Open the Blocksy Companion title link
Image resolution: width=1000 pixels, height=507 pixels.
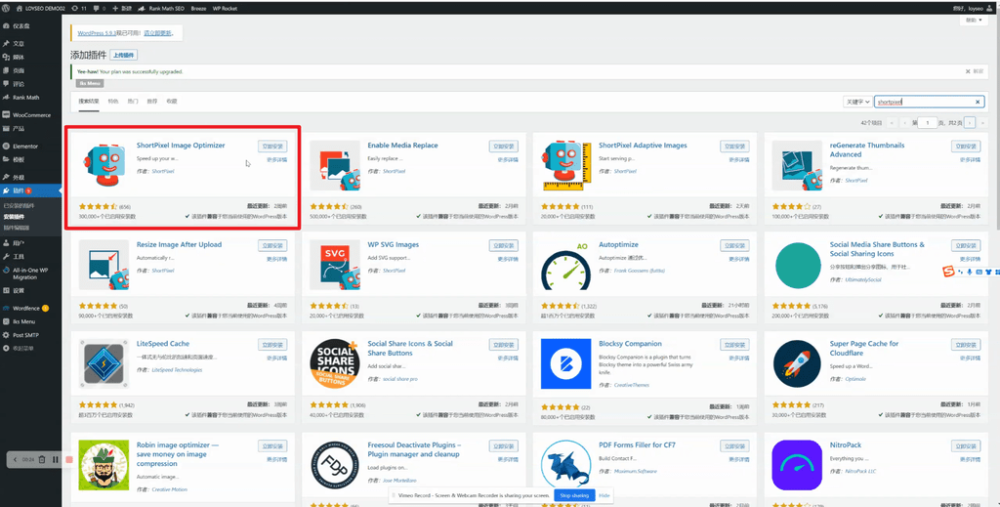click(x=630, y=344)
